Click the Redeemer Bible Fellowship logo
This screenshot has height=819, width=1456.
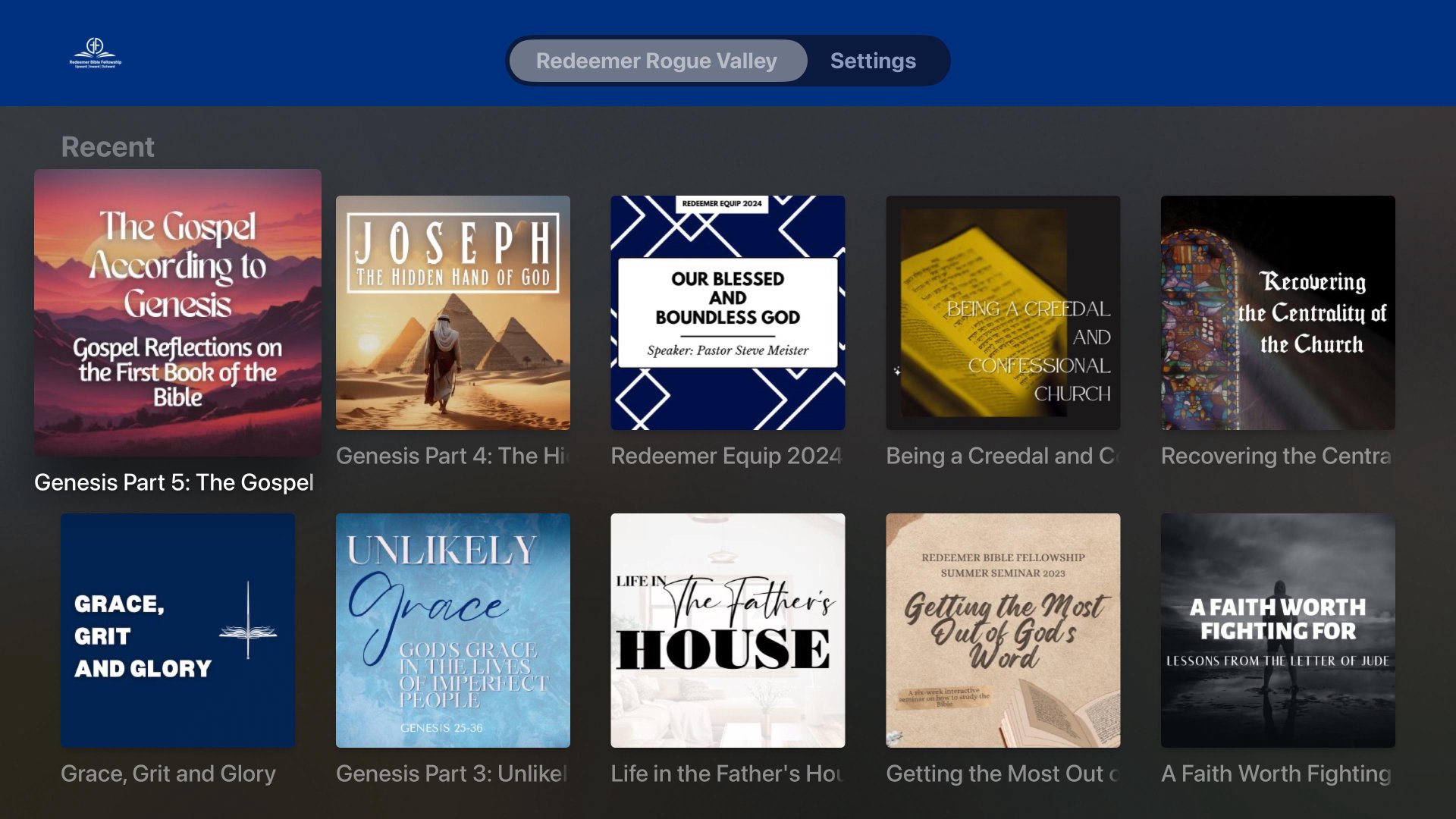click(x=96, y=53)
